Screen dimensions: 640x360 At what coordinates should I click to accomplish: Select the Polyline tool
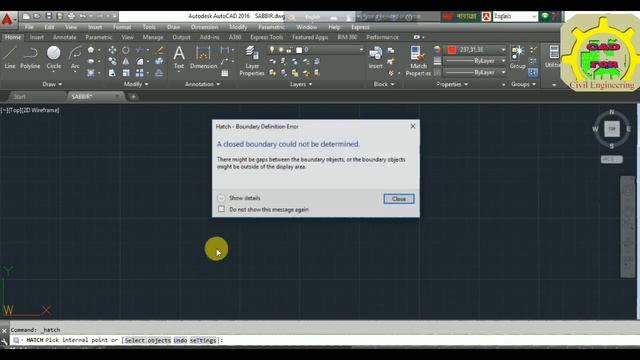[x=30, y=57]
